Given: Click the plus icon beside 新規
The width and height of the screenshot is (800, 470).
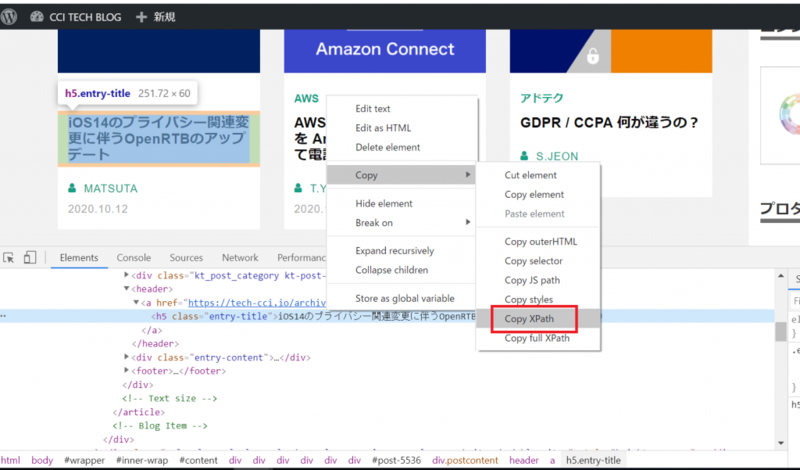Looking at the screenshot, I should tap(141, 17).
